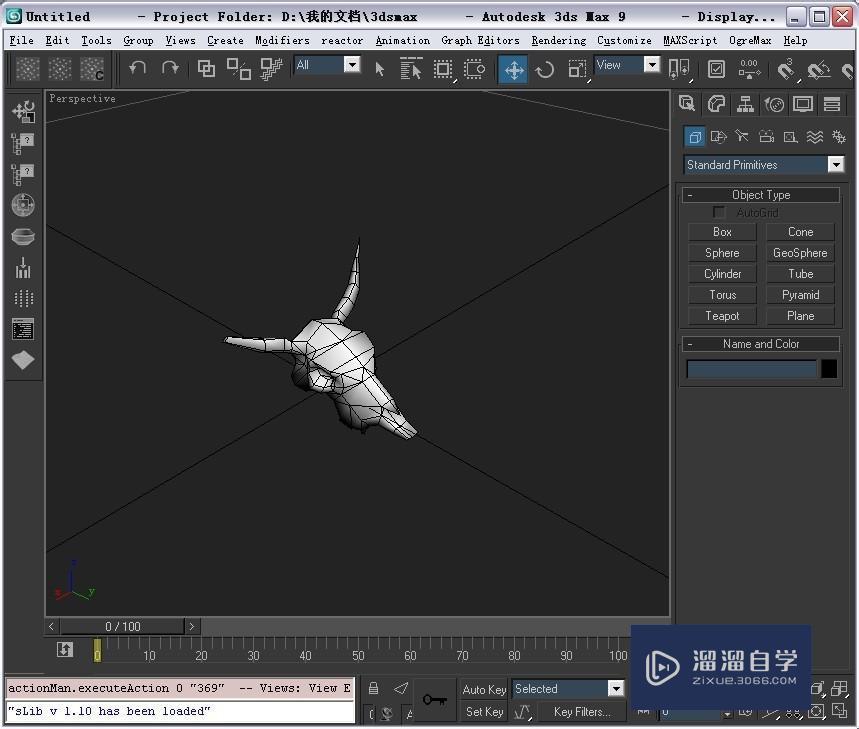Collapse the Object Type rollout
This screenshot has width=859, height=729.
coord(761,195)
